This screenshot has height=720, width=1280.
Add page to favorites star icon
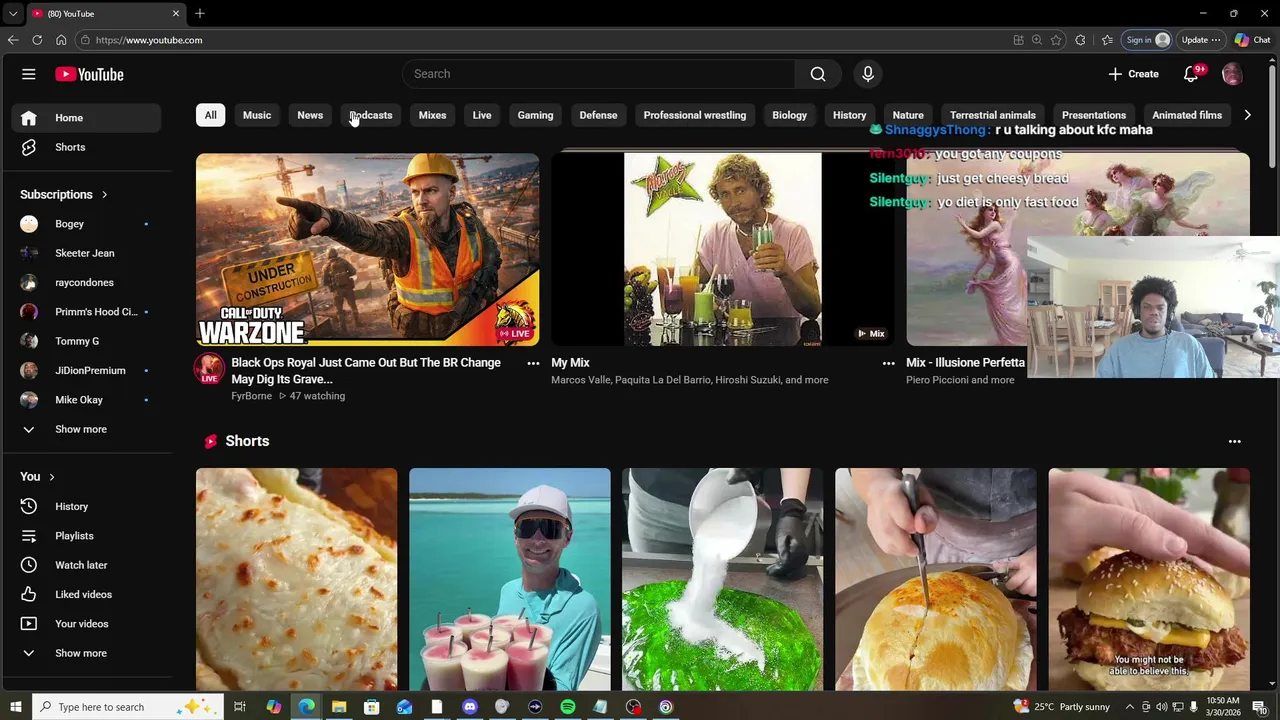(1056, 40)
